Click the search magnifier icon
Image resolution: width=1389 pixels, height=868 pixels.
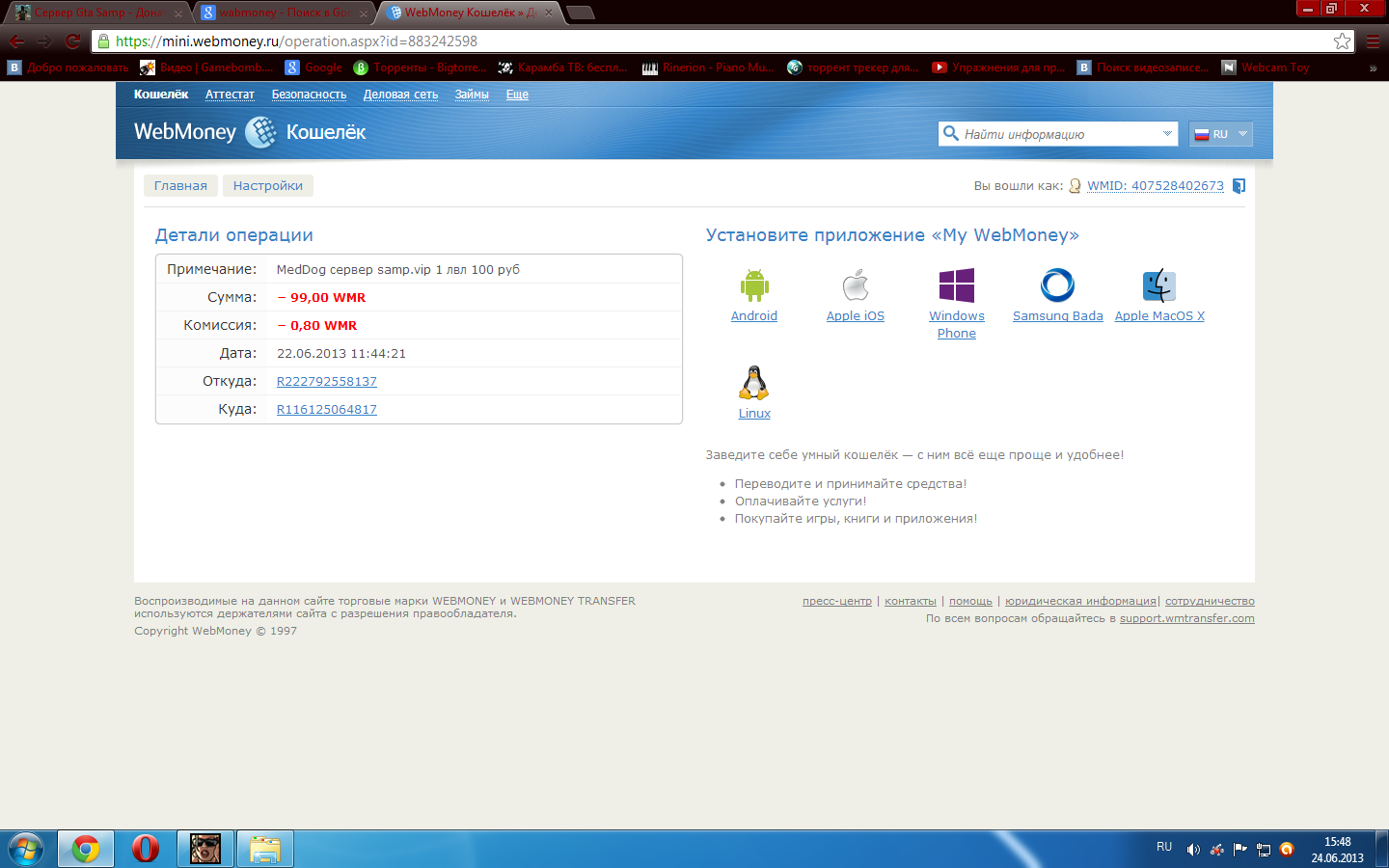point(951,134)
